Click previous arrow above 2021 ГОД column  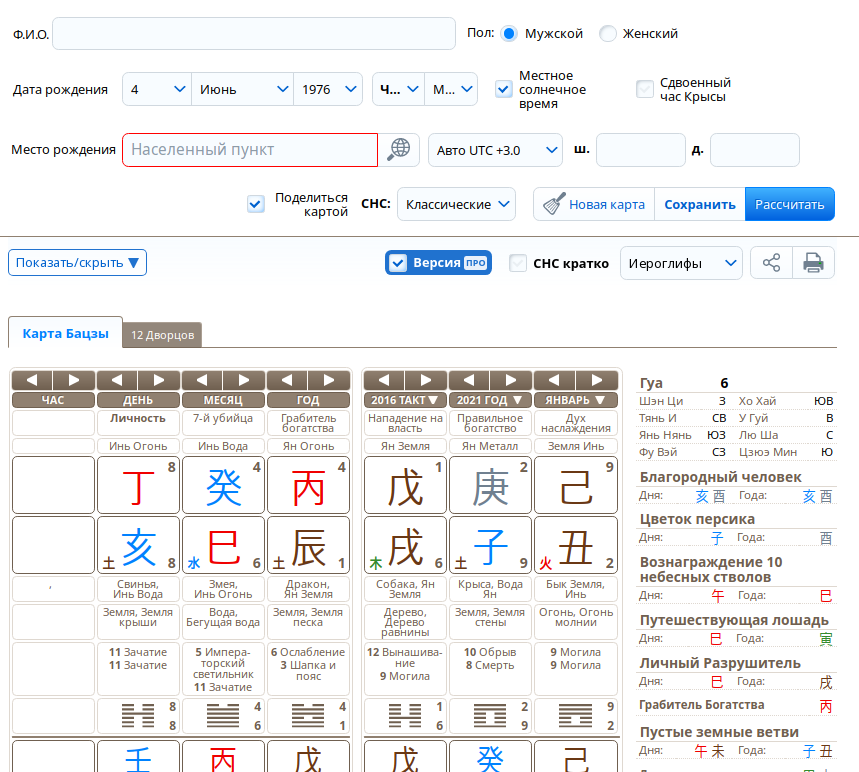coord(468,380)
